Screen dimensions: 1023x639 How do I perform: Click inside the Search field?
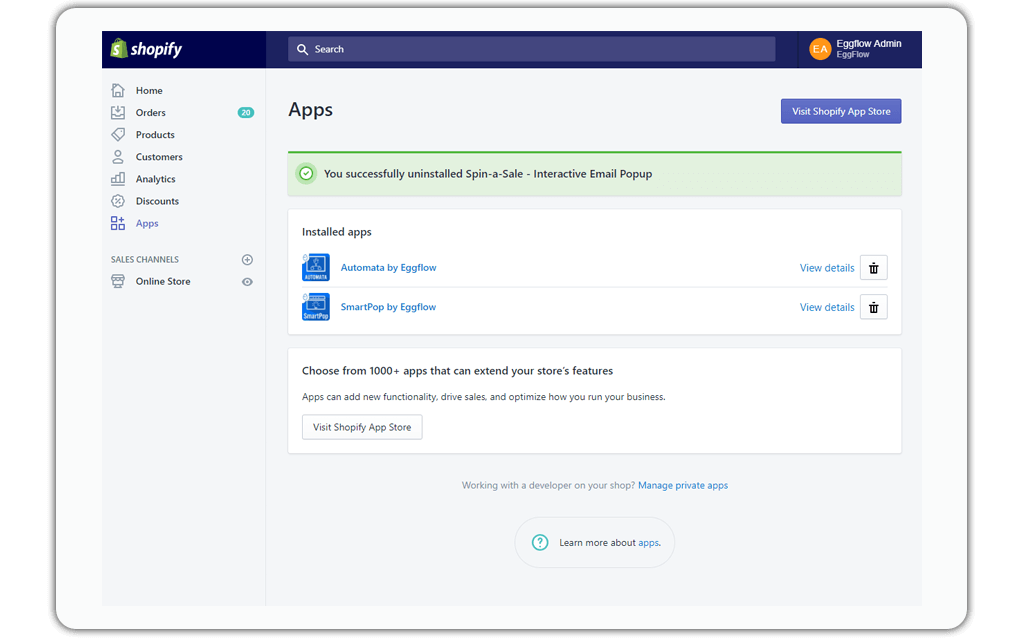click(531, 48)
